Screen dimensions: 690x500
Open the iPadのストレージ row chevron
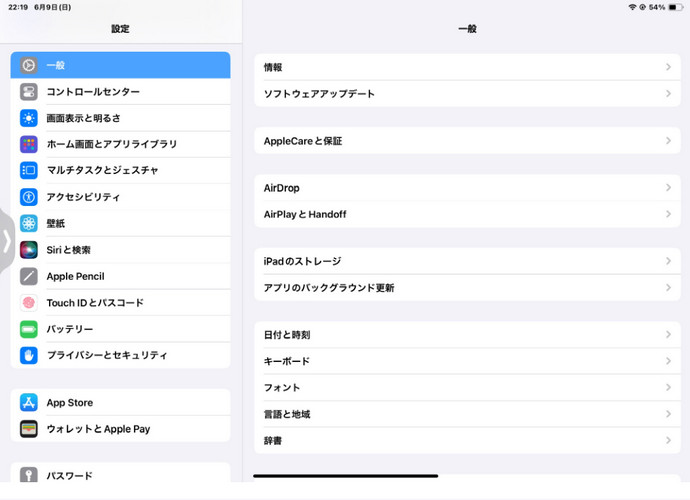click(668, 261)
